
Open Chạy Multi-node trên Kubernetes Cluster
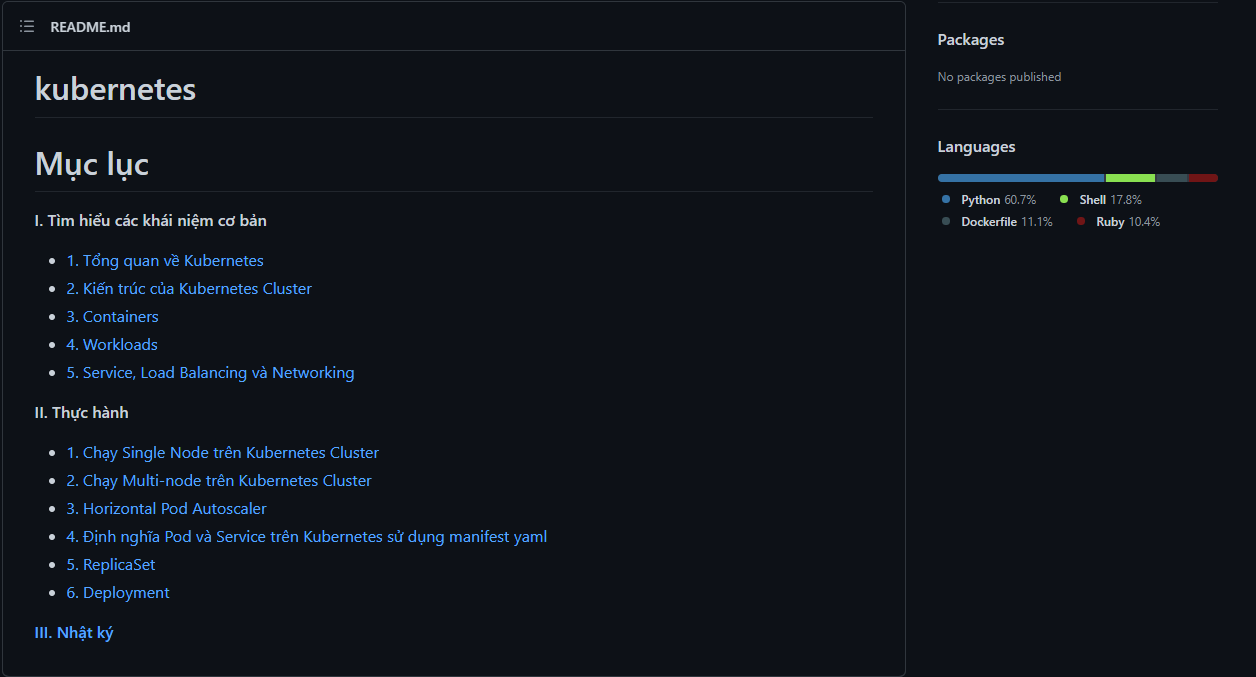(219, 481)
